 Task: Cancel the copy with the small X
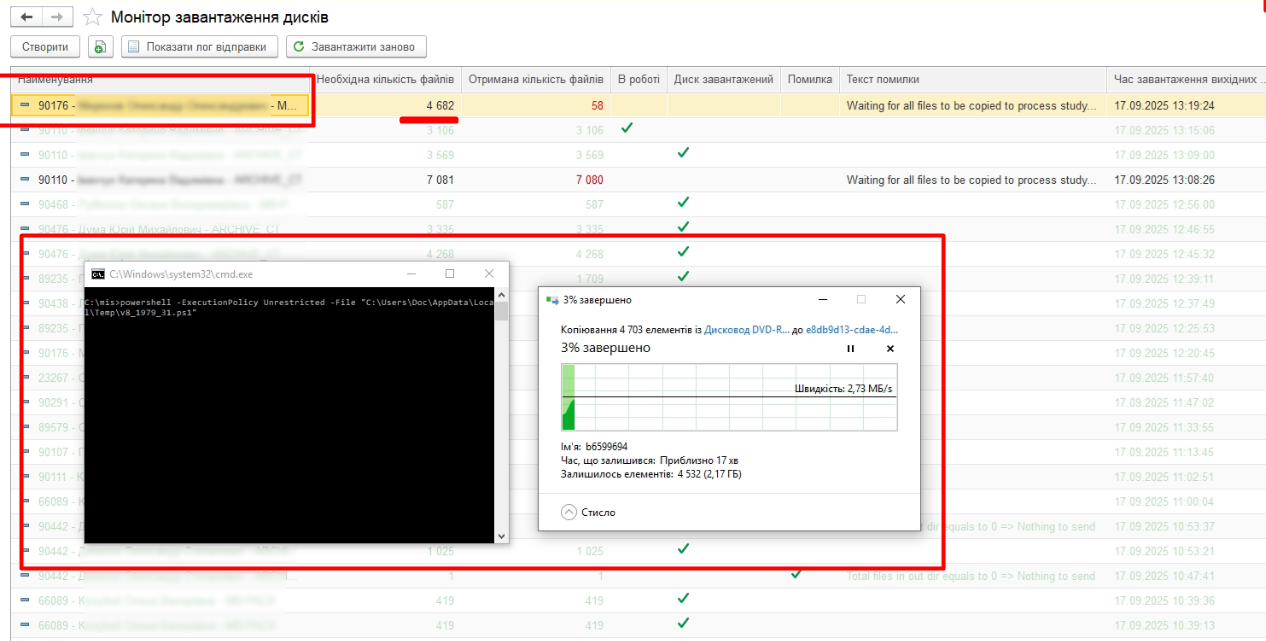point(890,348)
